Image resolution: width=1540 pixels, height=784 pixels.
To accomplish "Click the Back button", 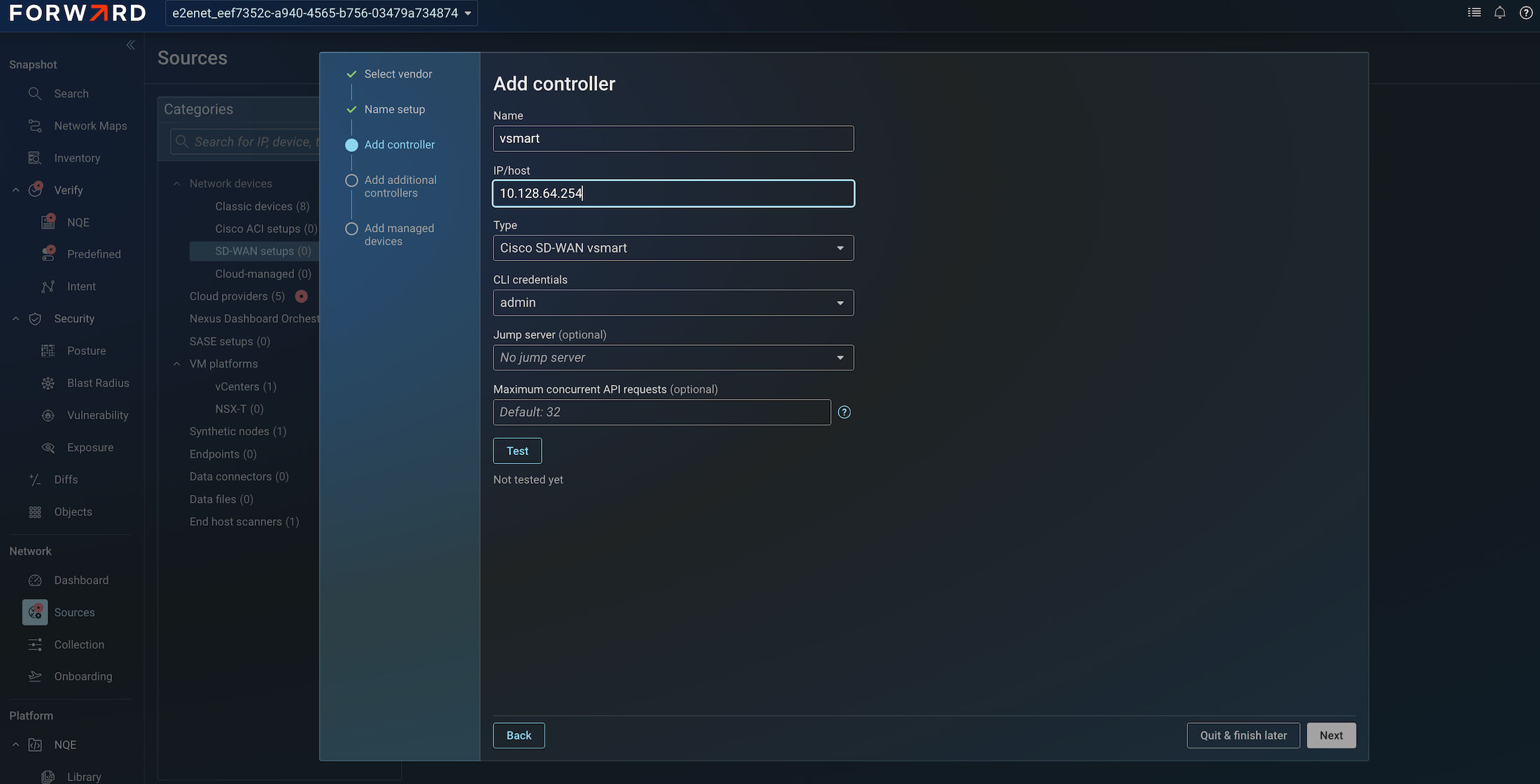I will 519,735.
